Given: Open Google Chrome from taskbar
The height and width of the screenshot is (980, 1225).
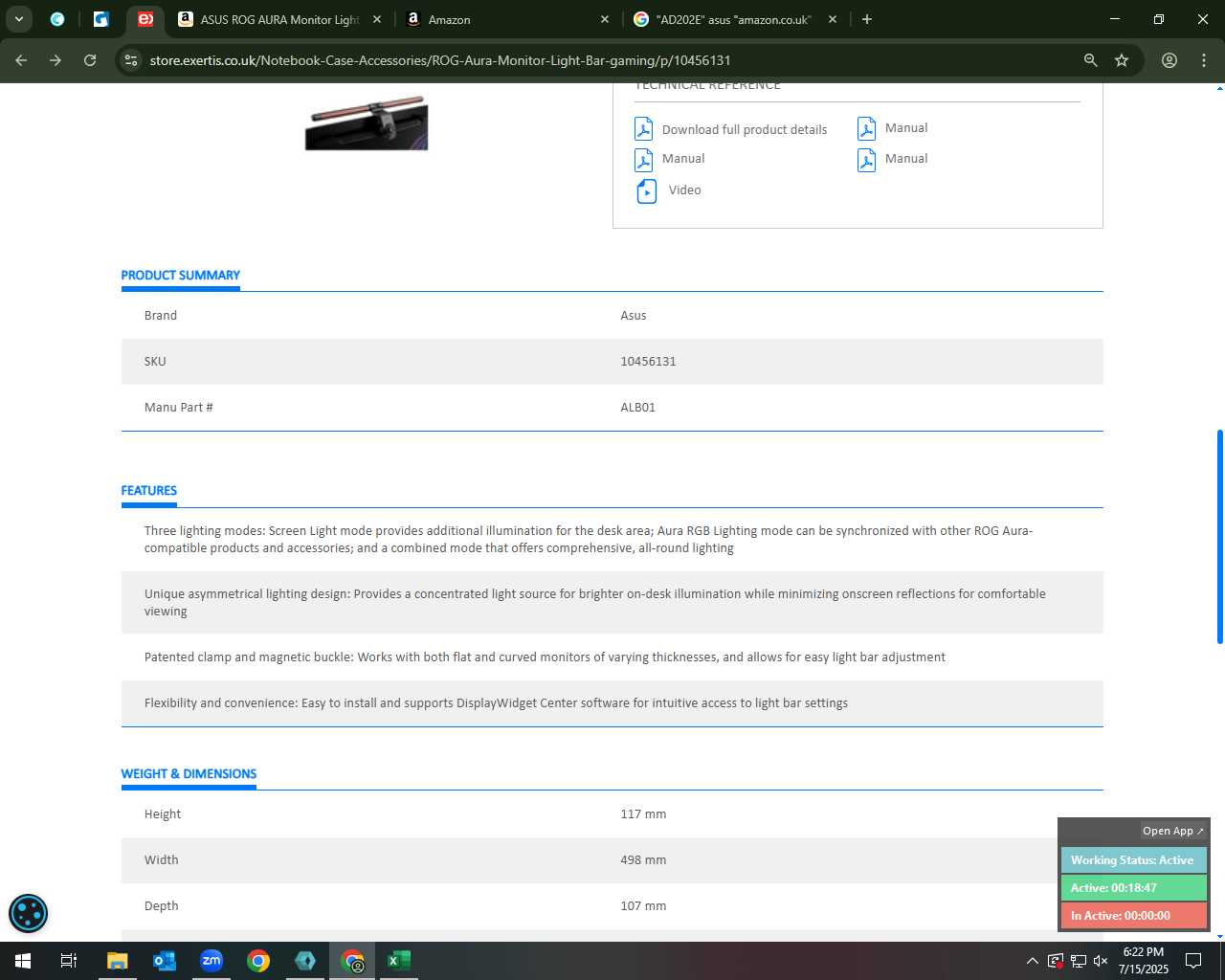Looking at the screenshot, I should click(x=258, y=961).
